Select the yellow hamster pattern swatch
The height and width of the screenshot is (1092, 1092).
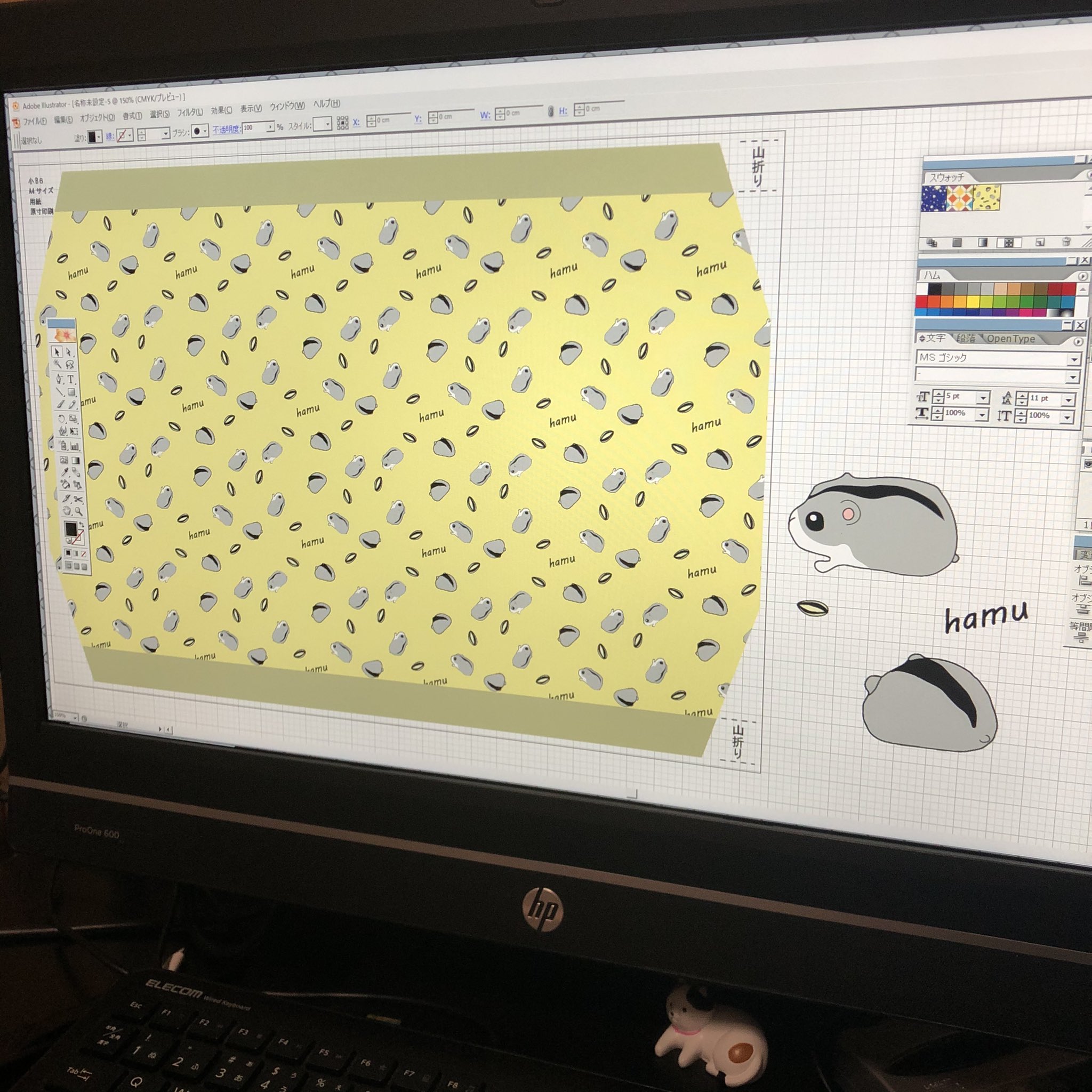point(987,199)
